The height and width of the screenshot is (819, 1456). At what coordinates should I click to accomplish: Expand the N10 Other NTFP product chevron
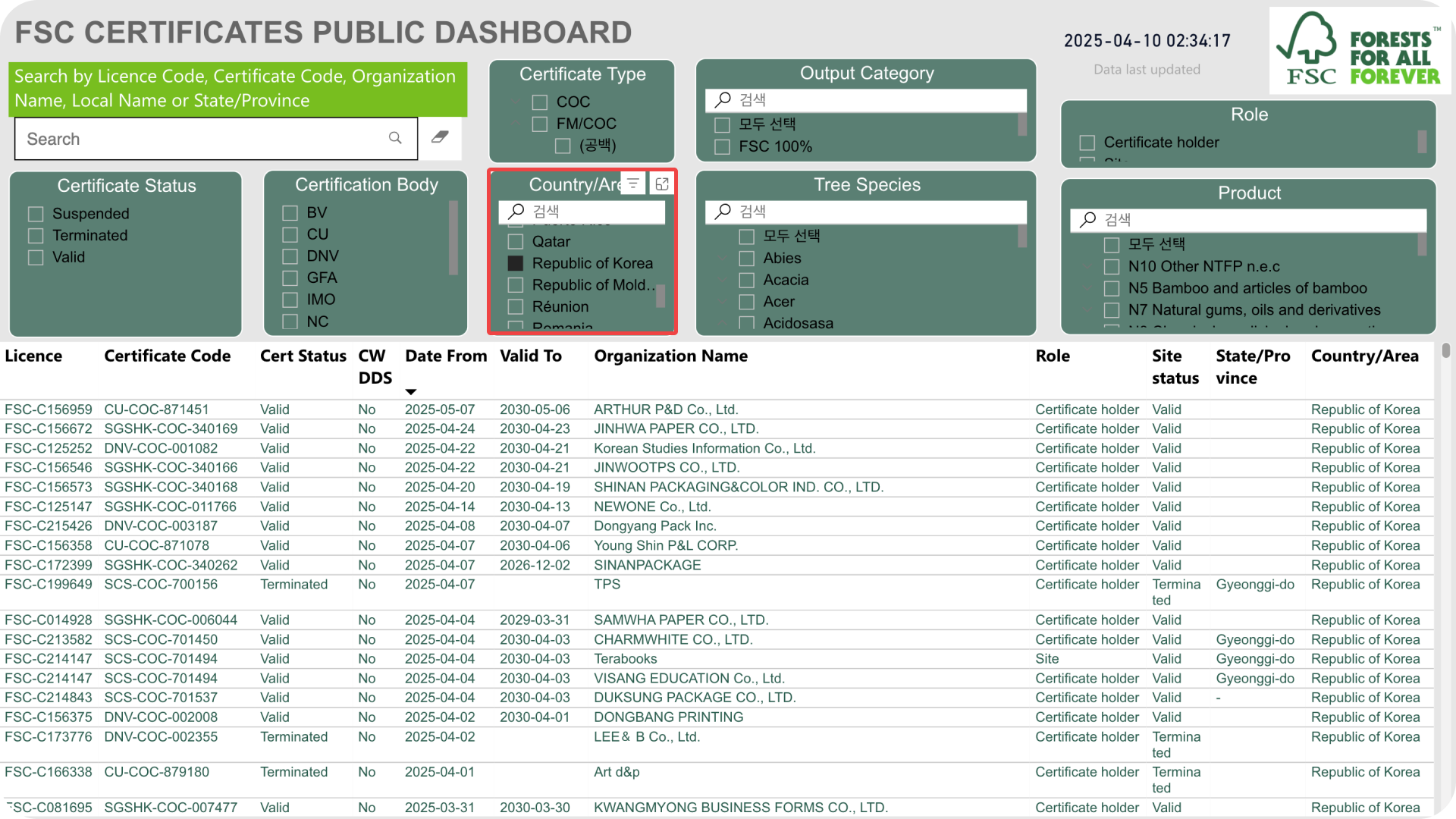(1087, 267)
